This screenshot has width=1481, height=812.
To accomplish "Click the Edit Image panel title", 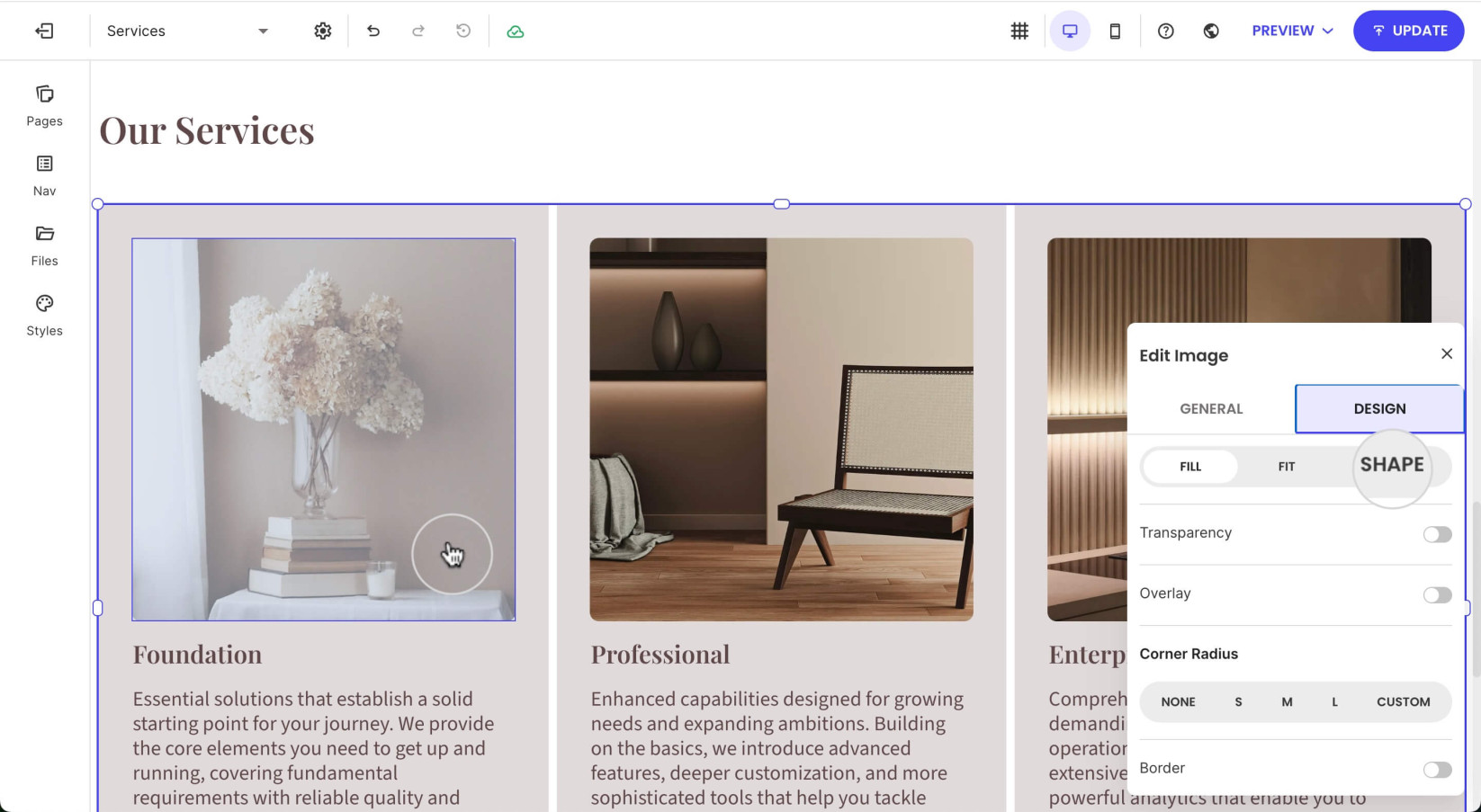I will coord(1183,355).
